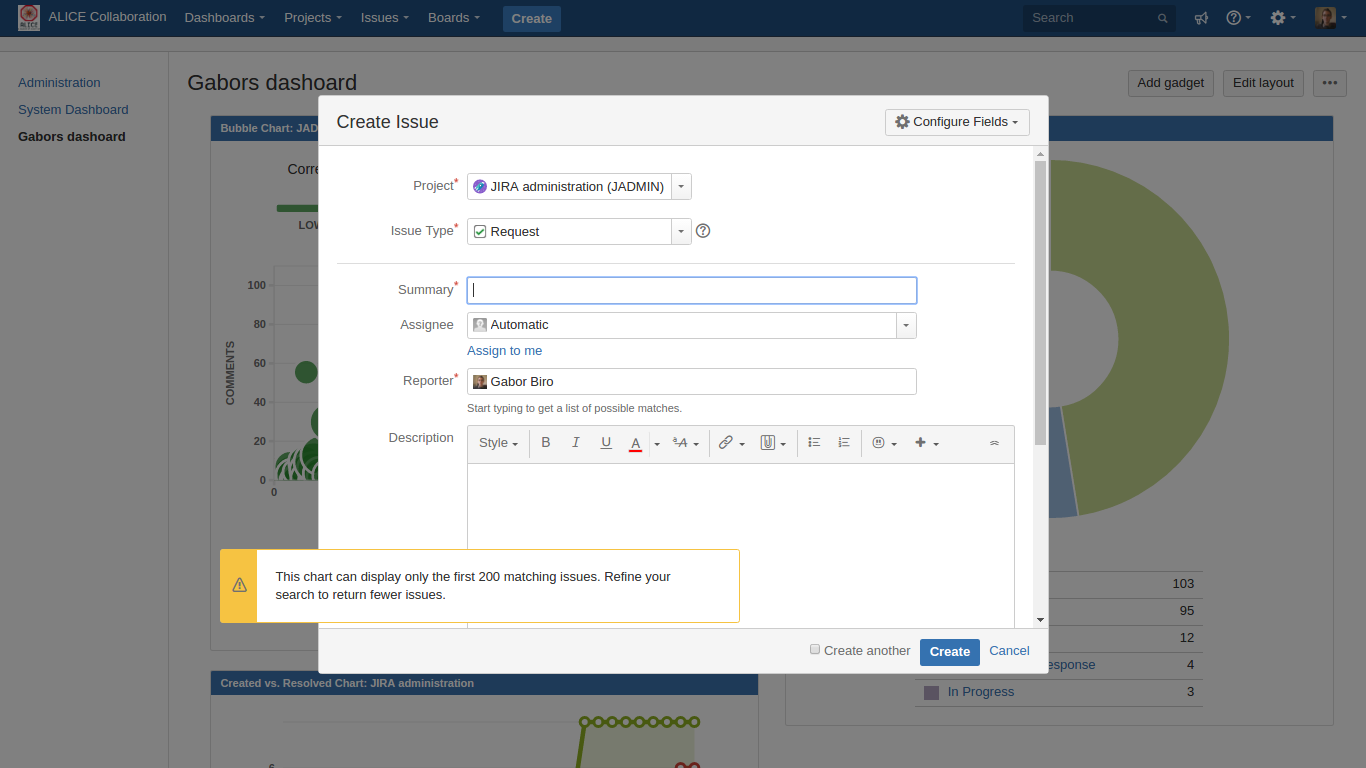Open the Boards menu
1366x768 pixels.
point(453,18)
